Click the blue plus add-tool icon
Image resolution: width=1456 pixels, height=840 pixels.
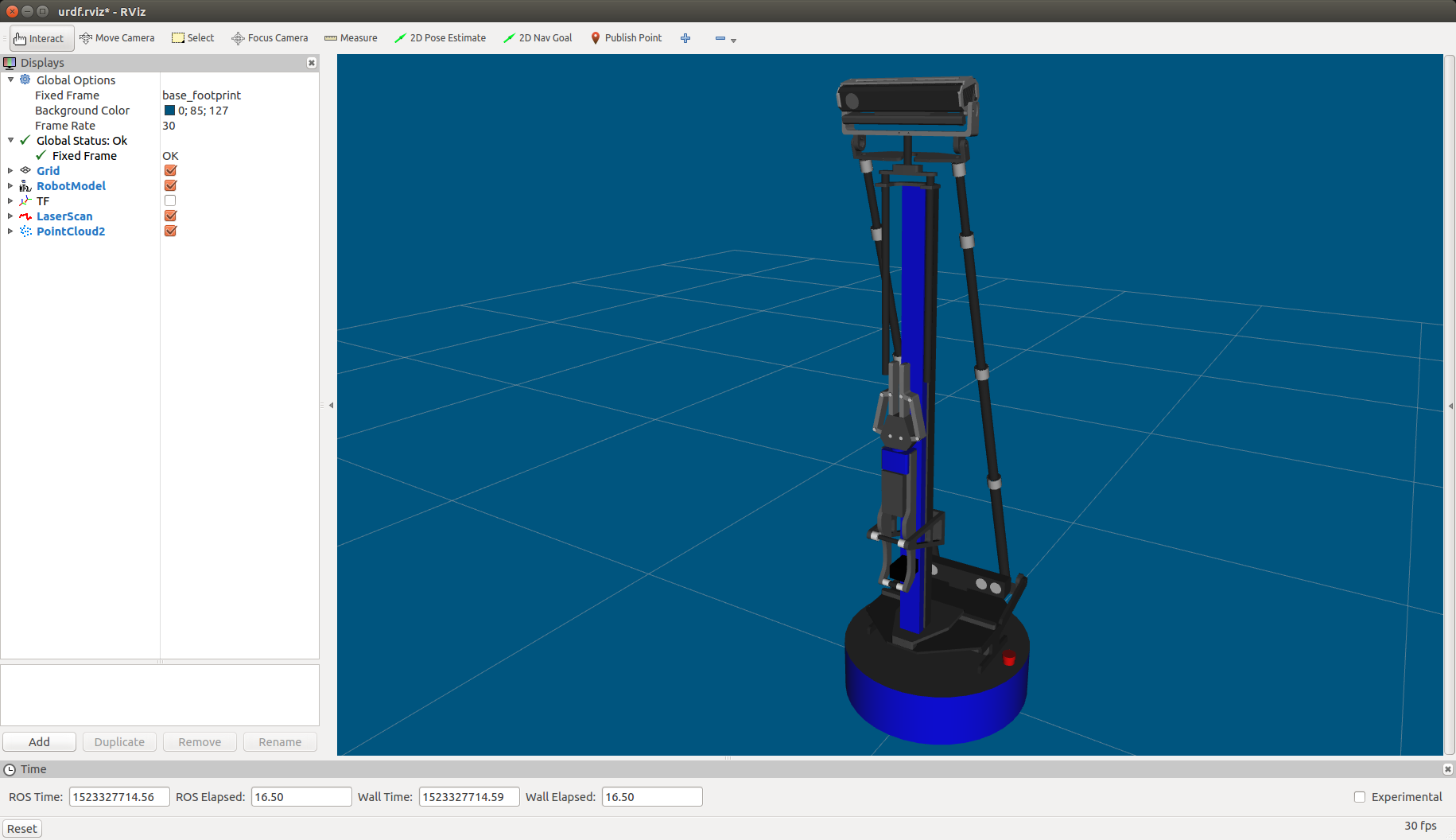pos(685,38)
